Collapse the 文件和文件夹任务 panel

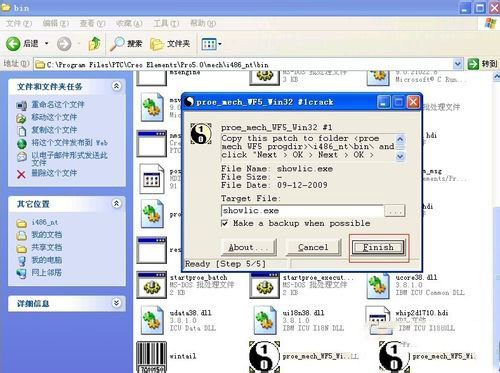tap(116, 86)
